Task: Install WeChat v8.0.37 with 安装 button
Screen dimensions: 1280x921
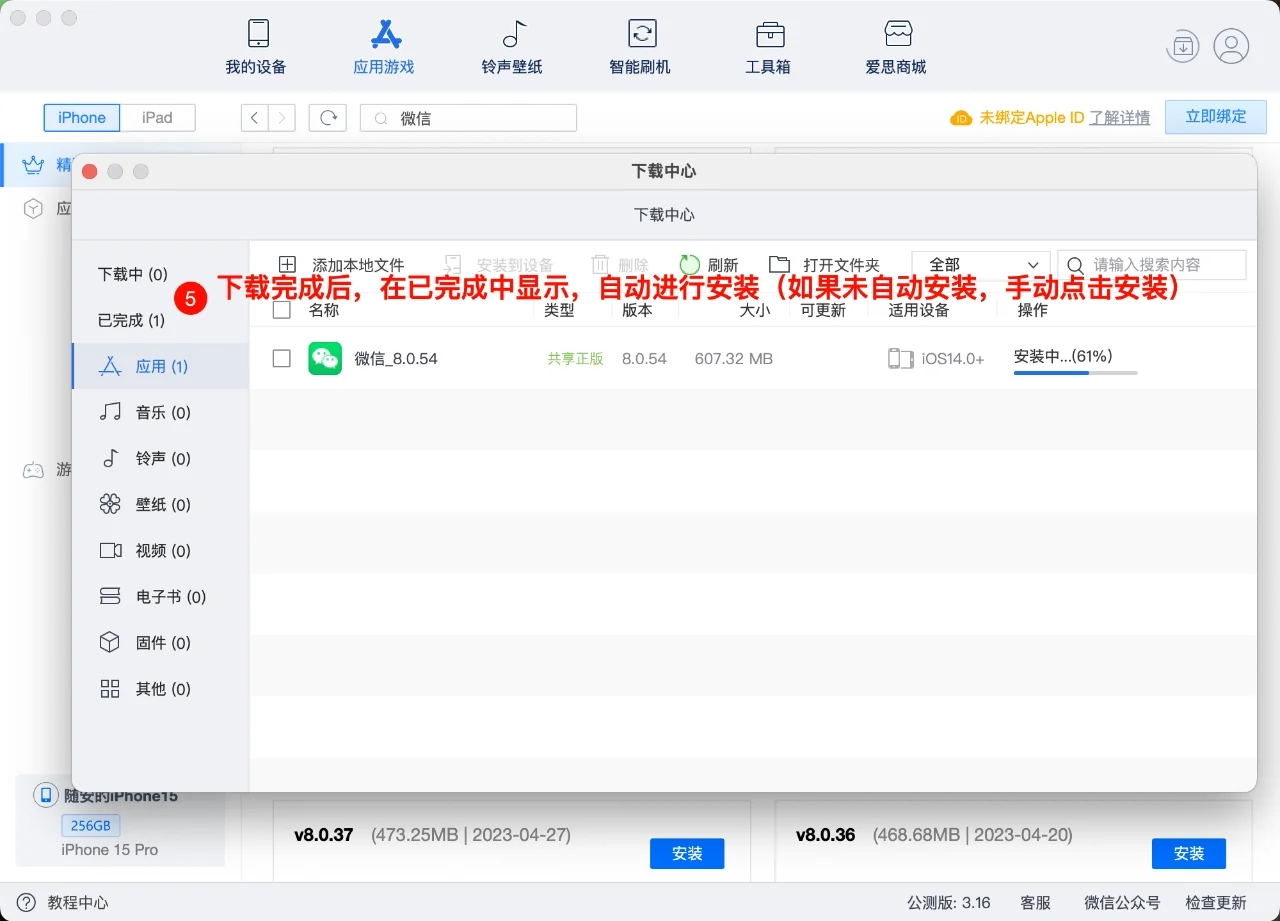Action: coord(687,853)
